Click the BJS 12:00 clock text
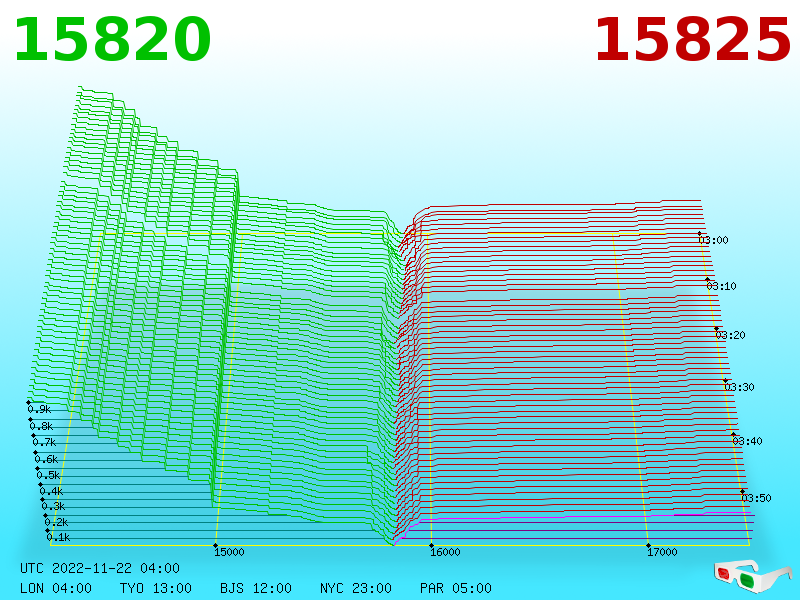This screenshot has height=600, width=800. coord(256,588)
